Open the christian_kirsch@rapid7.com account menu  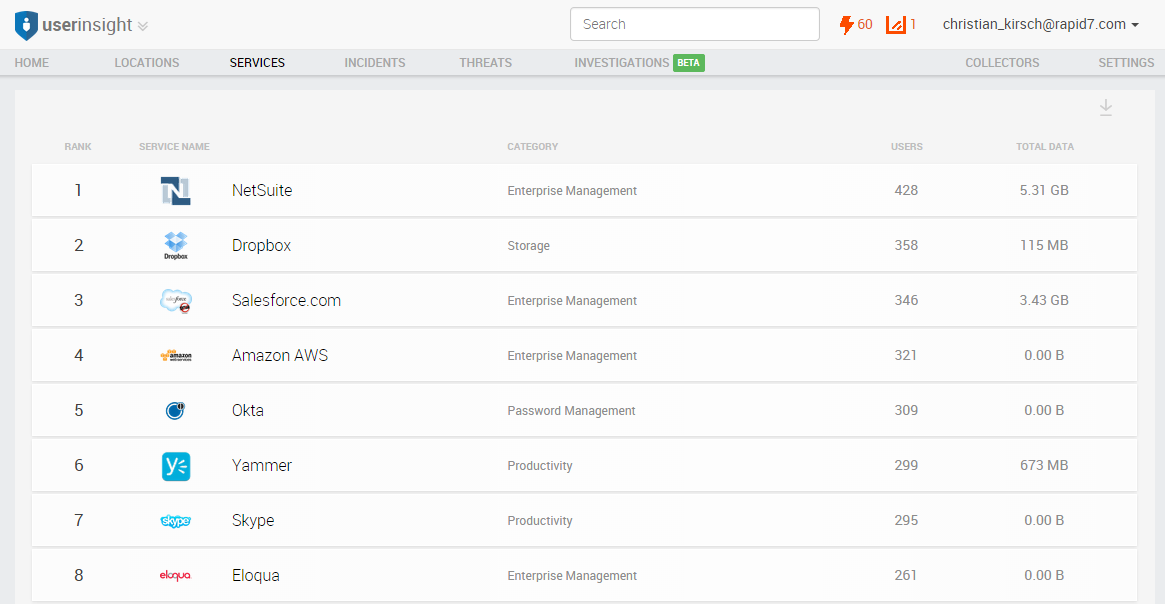pyautogui.click(x=1040, y=25)
